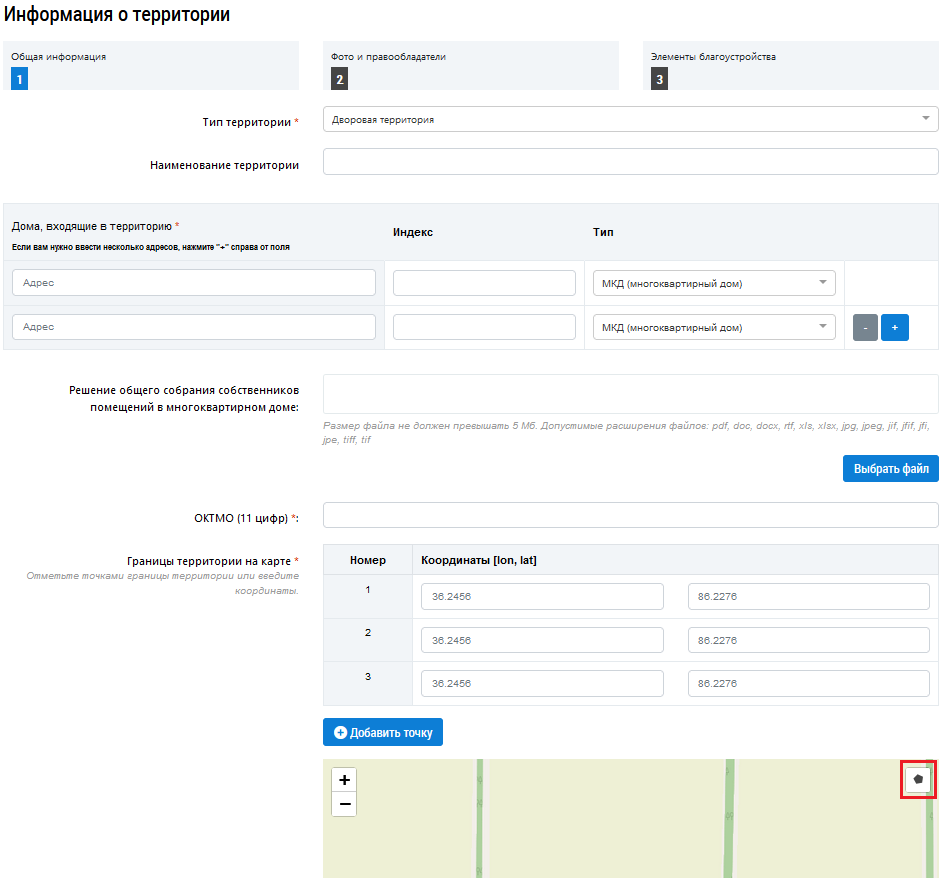Click the polygon draw tool on map
951x878 pixels.
(918, 778)
